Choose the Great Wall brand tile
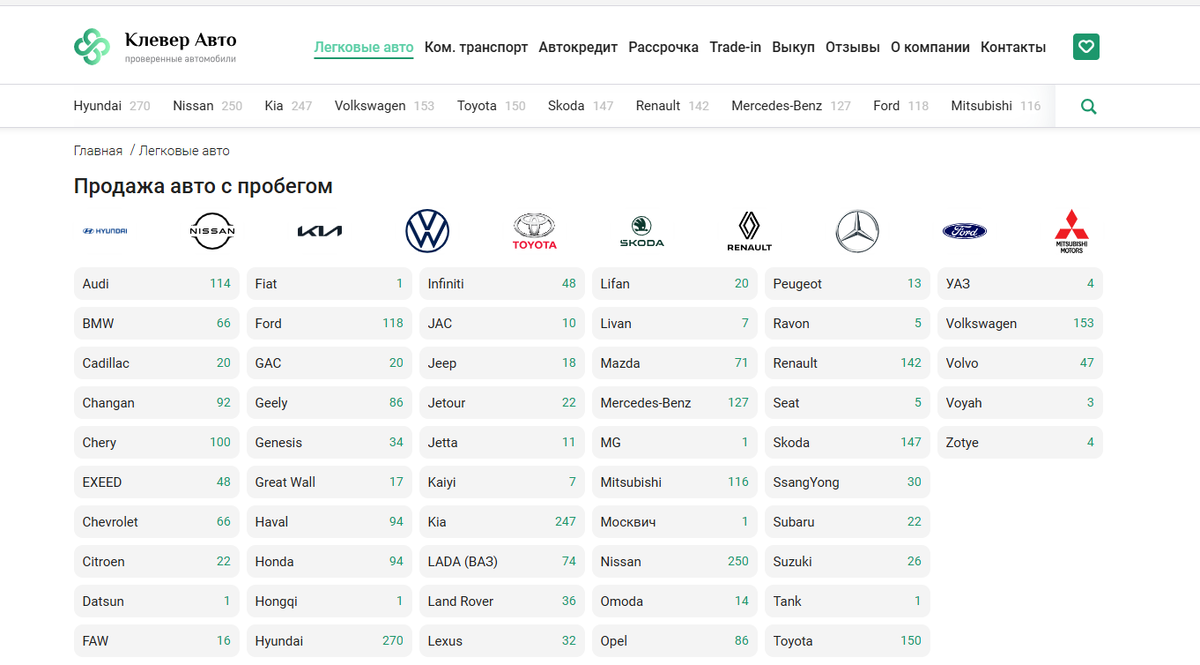The width and height of the screenshot is (1200, 665). [329, 482]
